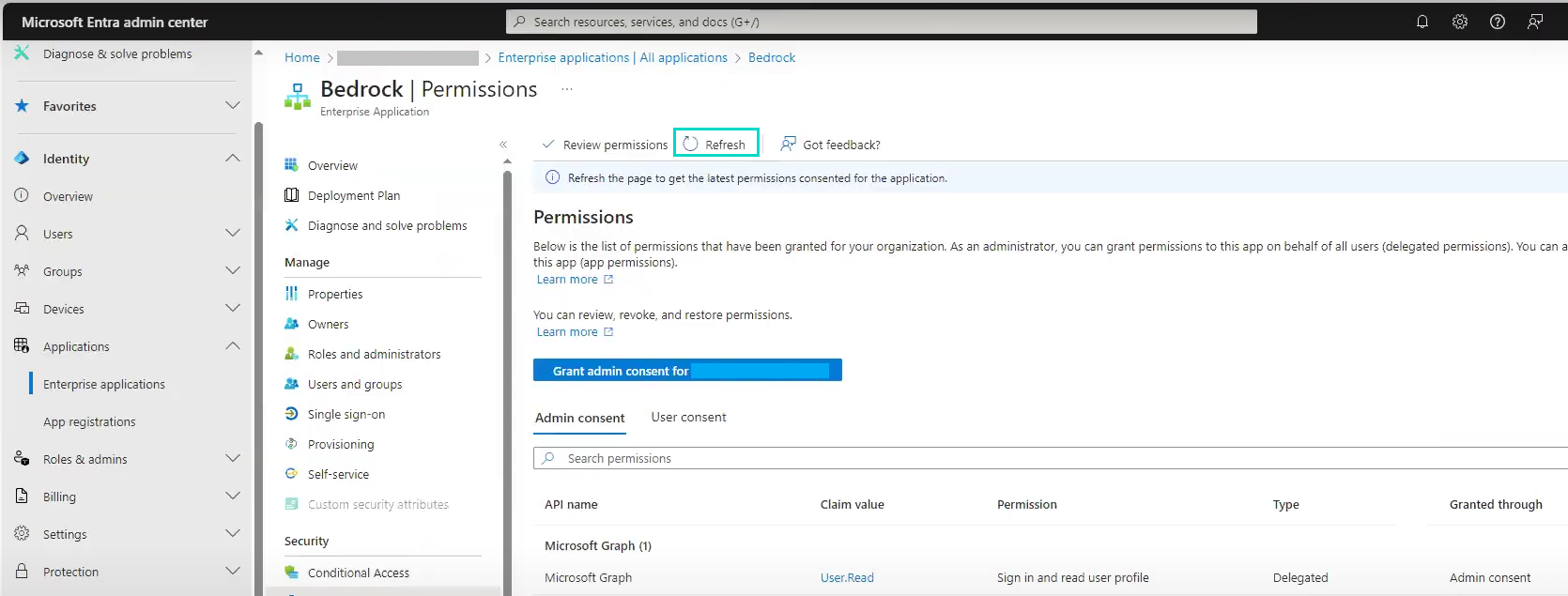Click the Applications grid icon
This screenshot has width=1568, height=596.
22,346
